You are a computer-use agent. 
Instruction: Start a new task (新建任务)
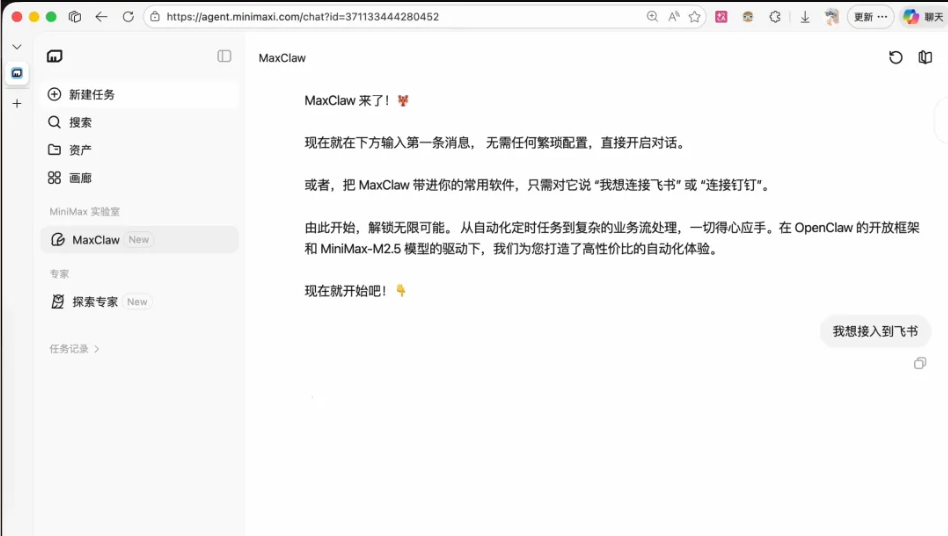92,95
